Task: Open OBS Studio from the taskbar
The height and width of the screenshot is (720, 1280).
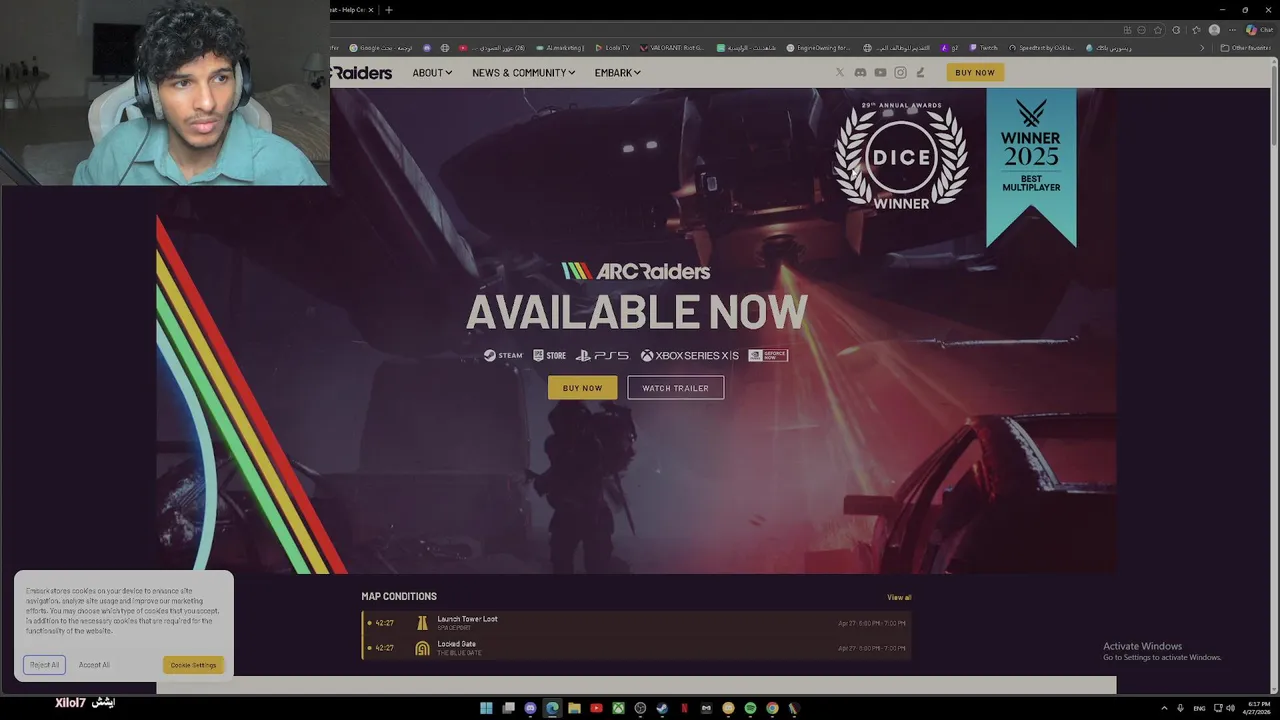Action: pyautogui.click(x=640, y=708)
